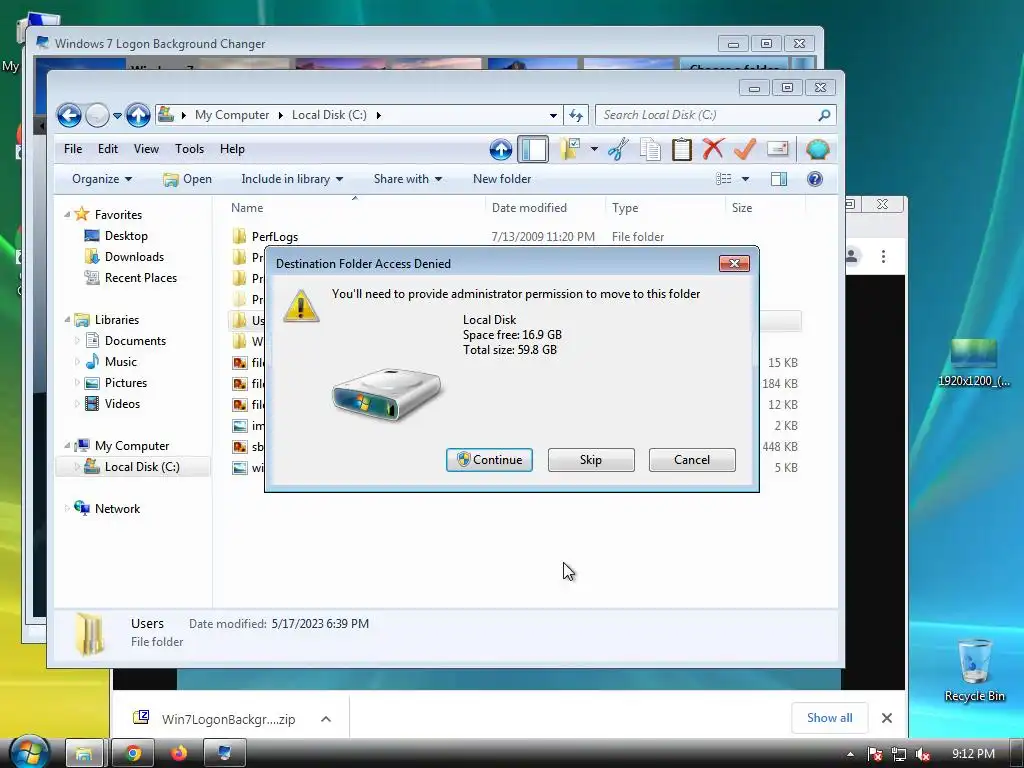Click the Cut scissors icon
This screenshot has width=1024, height=768.
[618, 149]
